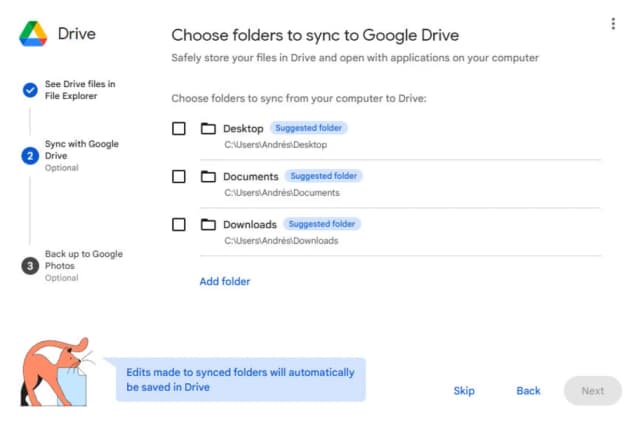Image resolution: width=640 pixels, height=421 pixels.
Task: Click the Desktop folder icon
Action: [x=208, y=129]
